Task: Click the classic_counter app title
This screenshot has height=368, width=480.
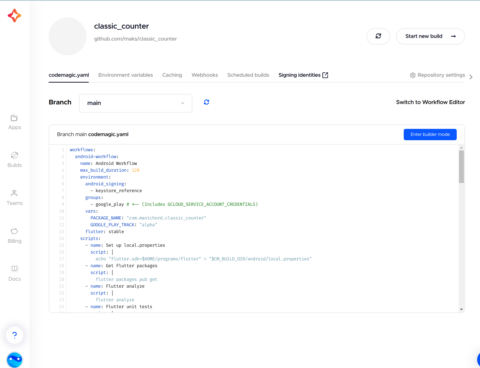Action: [121, 26]
